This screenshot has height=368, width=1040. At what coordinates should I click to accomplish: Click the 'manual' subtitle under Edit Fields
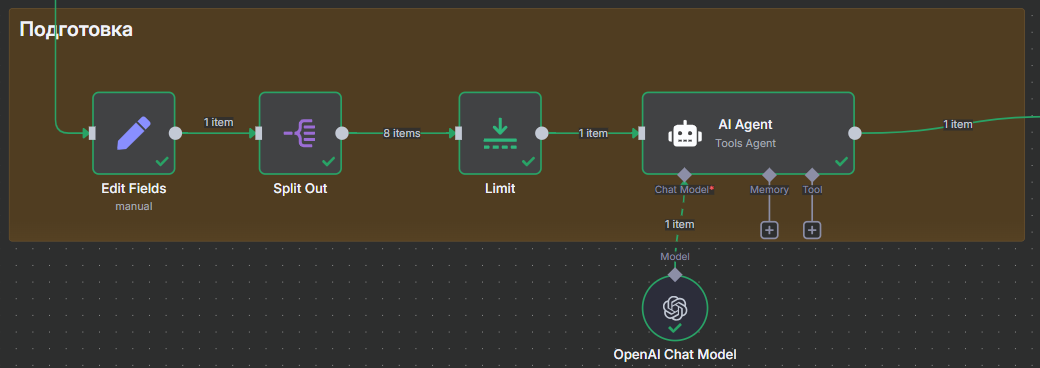pyautogui.click(x=133, y=206)
